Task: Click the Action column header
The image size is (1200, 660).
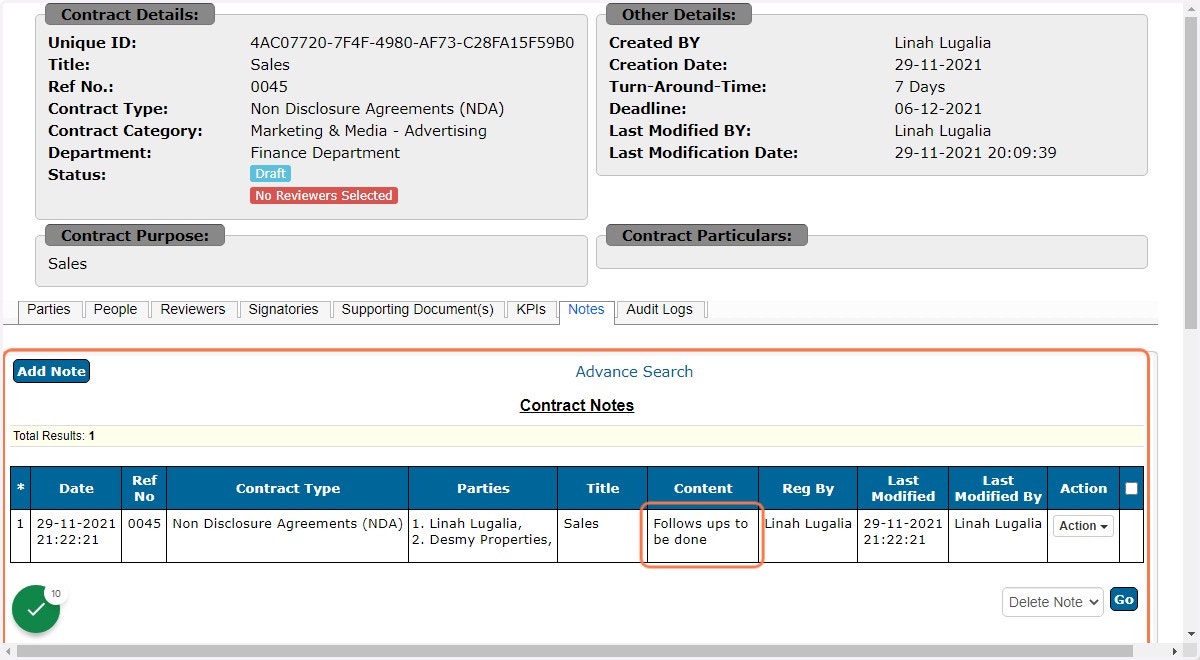Action: click(1084, 489)
